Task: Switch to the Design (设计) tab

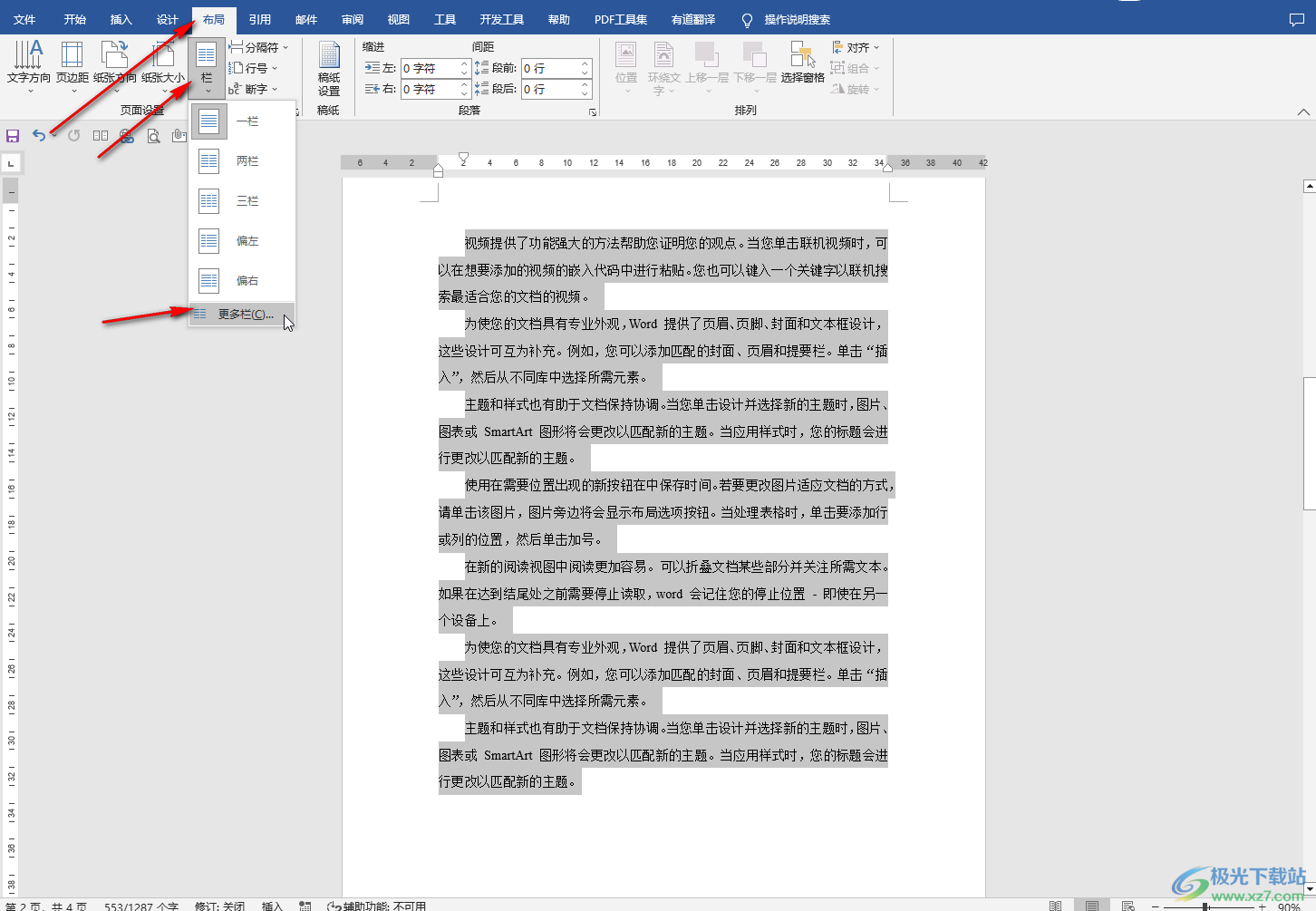Action: click(167, 19)
